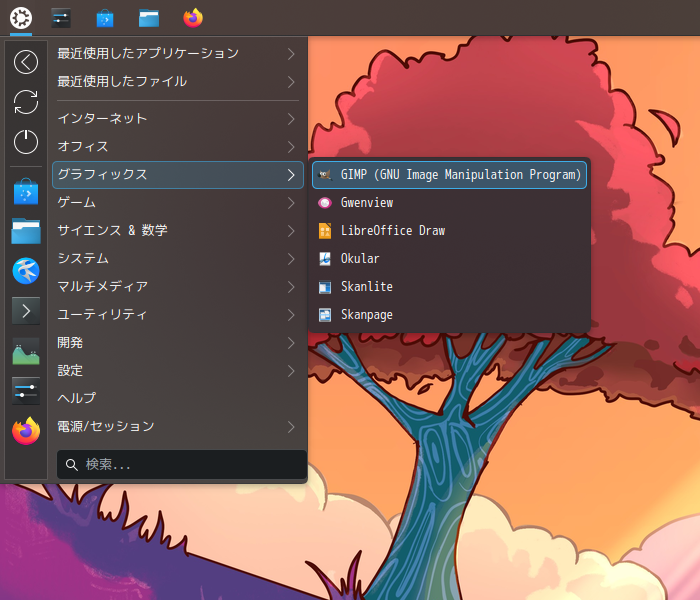This screenshot has height=600, width=700.
Task: Open the サイエンス & 数学 category
Action: (x=178, y=231)
